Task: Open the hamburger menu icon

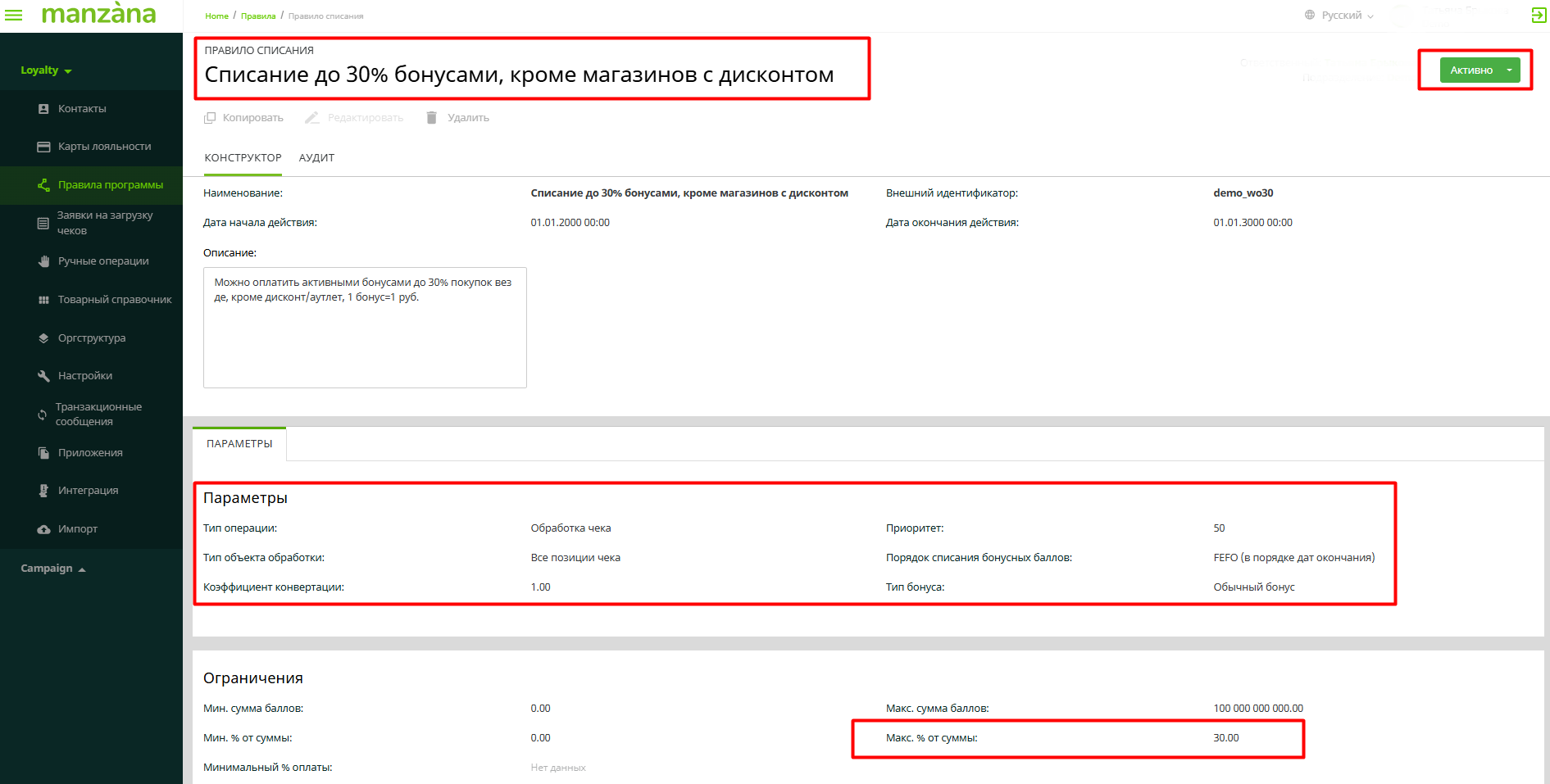Action: [14, 15]
